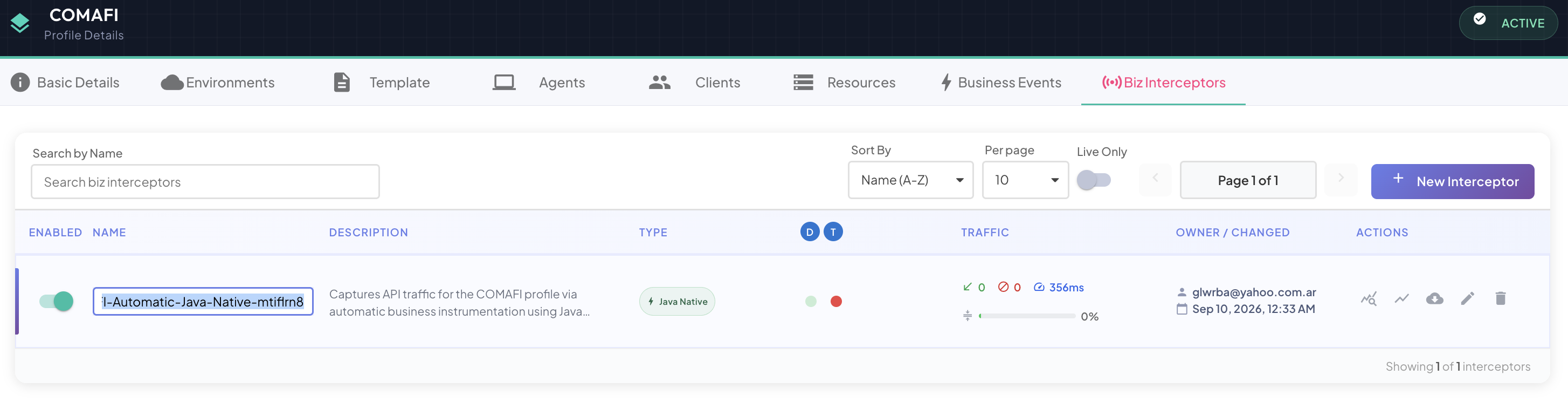The image size is (1568, 409).
Task: Go to the Agents tab
Action: click(538, 83)
